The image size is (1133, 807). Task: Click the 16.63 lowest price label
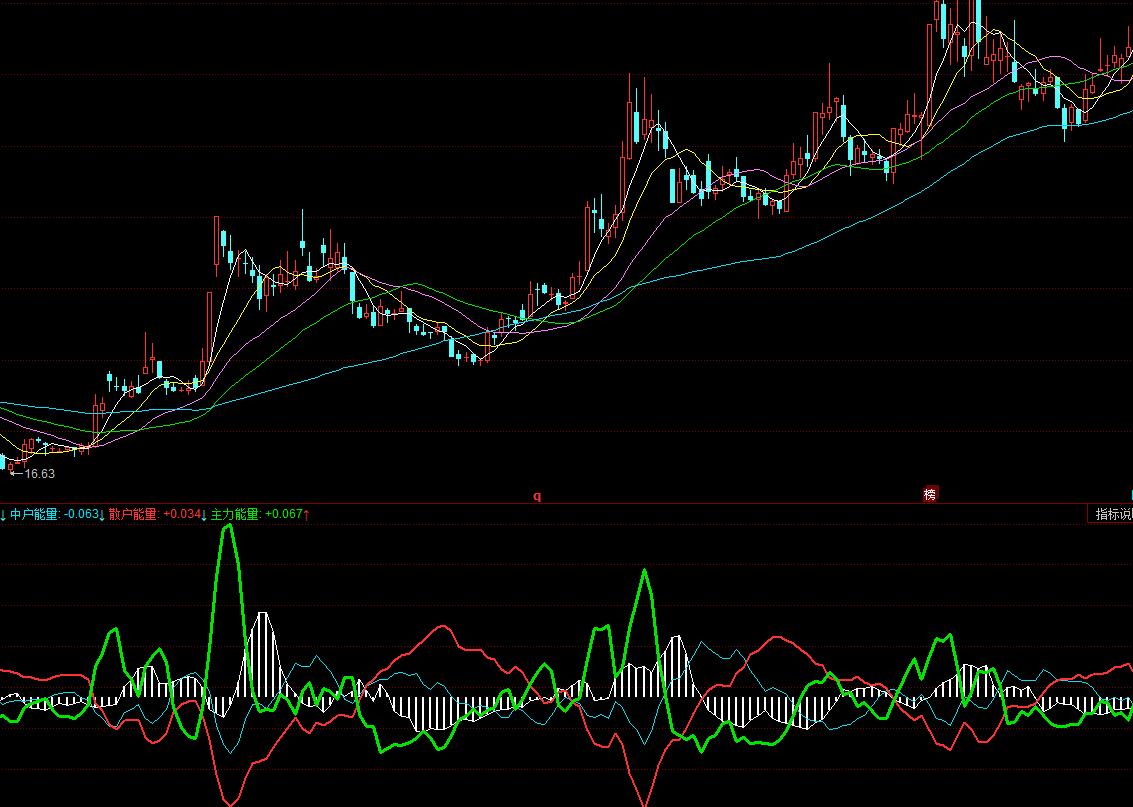[x=40, y=474]
